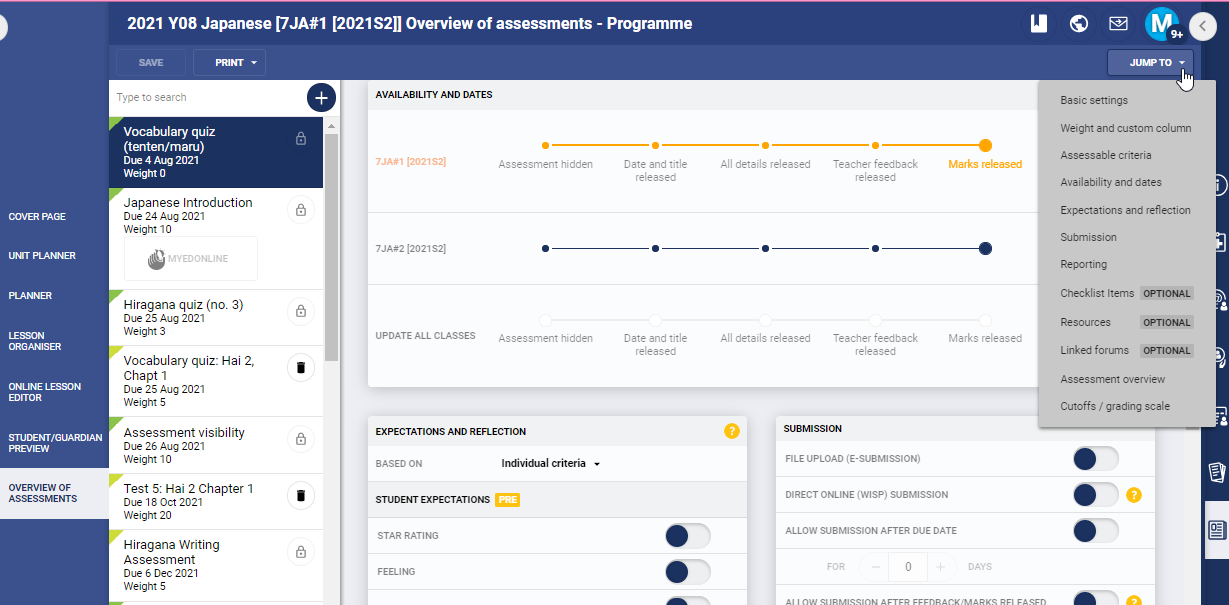Image resolution: width=1229 pixels, height=605 pixels.
Task: Open the mail envelope icon
Action: click(1119, 23)
